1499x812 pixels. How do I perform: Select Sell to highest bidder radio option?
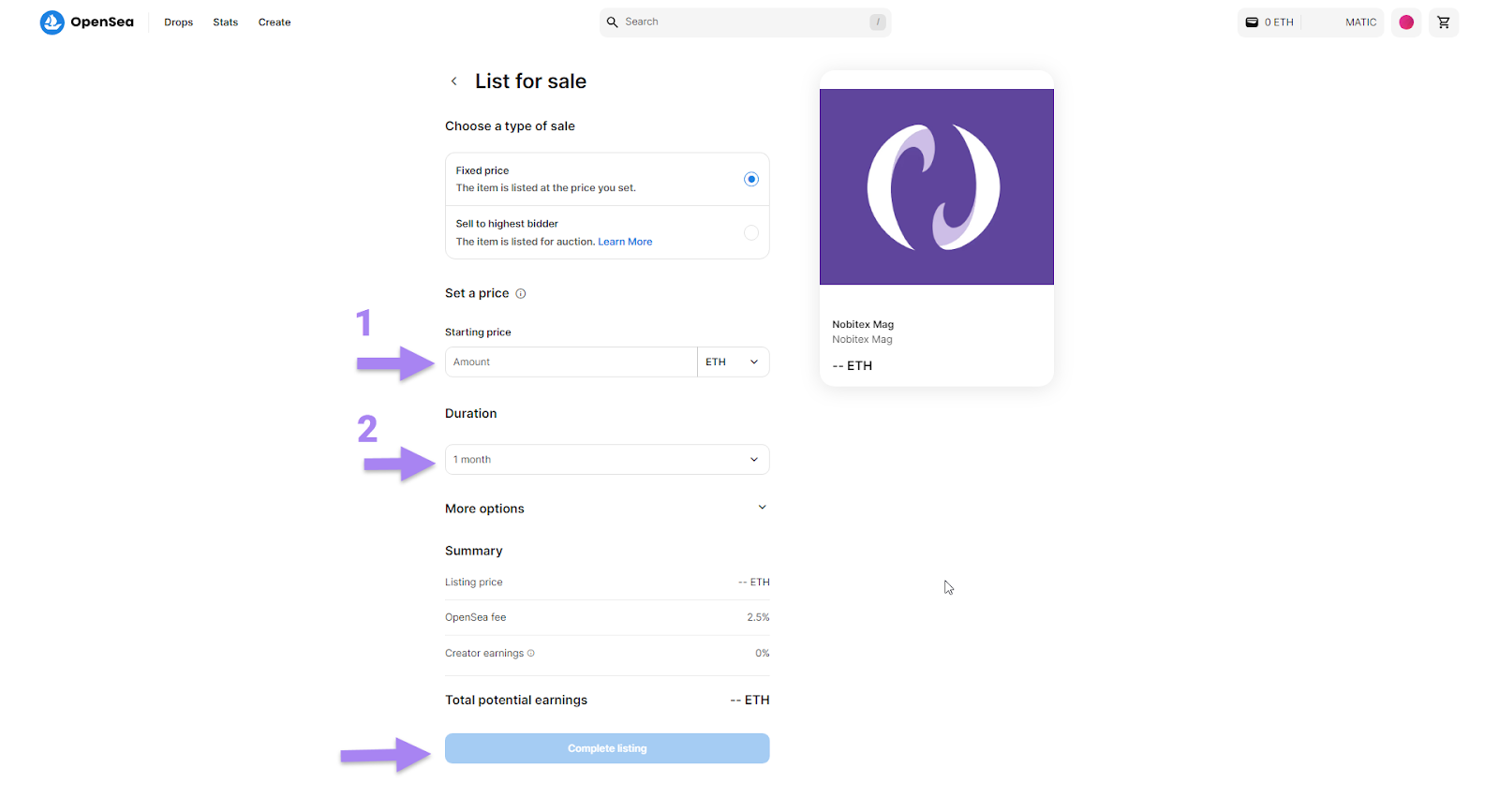click(x=751, y=233)
